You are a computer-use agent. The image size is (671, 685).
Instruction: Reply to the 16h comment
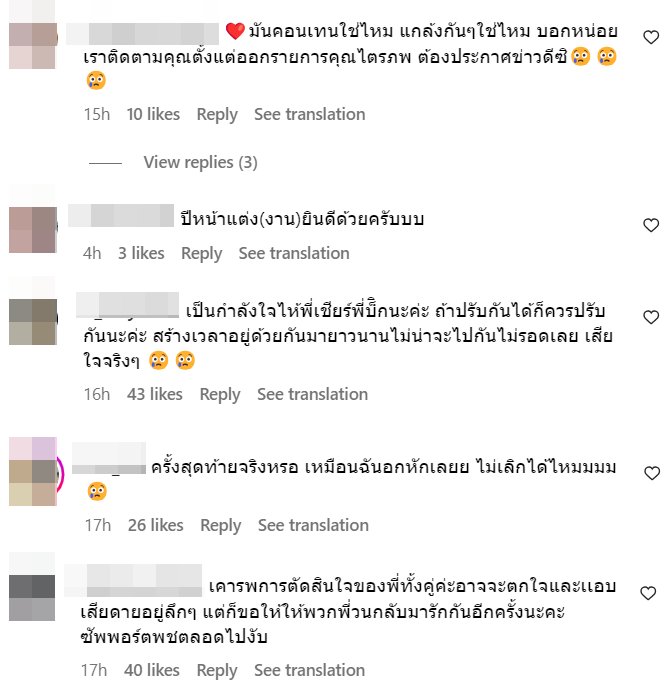tap(220, 394)
